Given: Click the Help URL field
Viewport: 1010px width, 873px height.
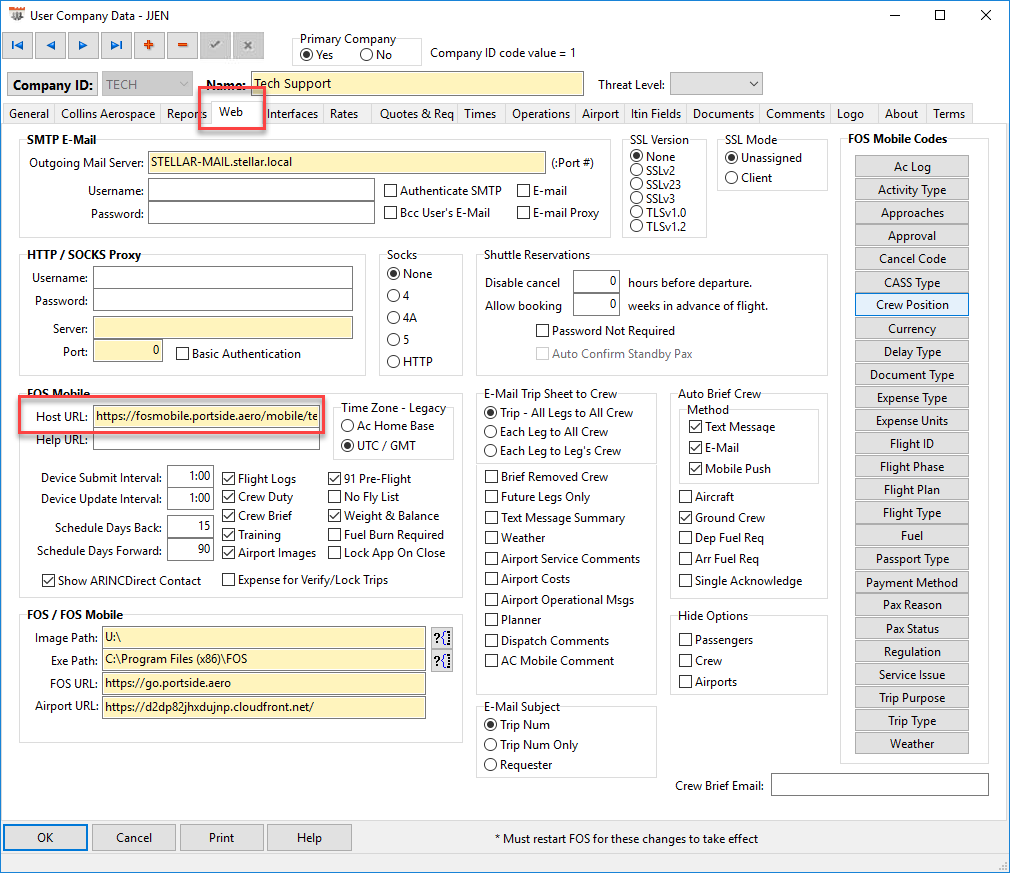Looking at the screenshot, I should click(x=207, y=440).
